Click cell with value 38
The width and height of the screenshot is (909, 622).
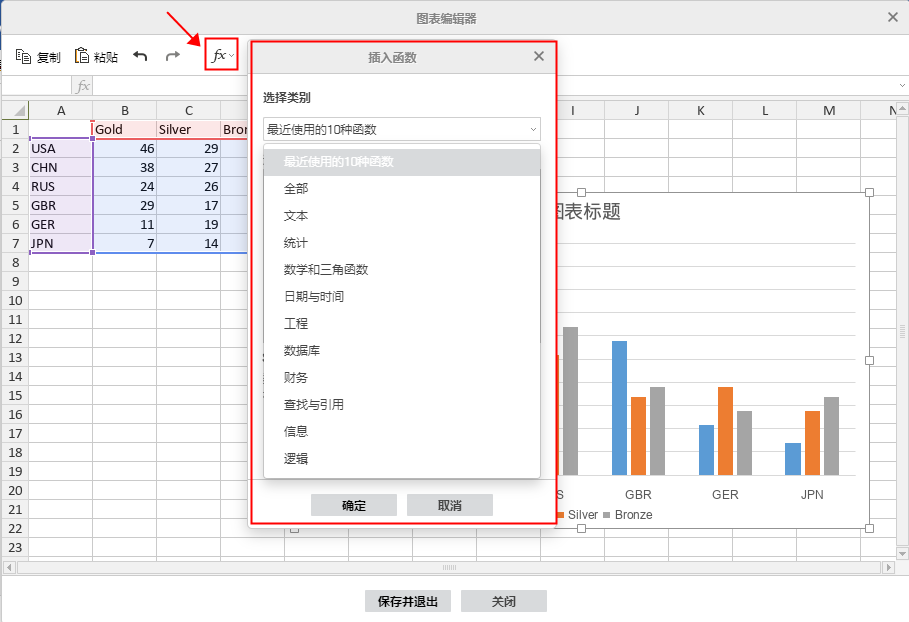(x=125, y=168)
